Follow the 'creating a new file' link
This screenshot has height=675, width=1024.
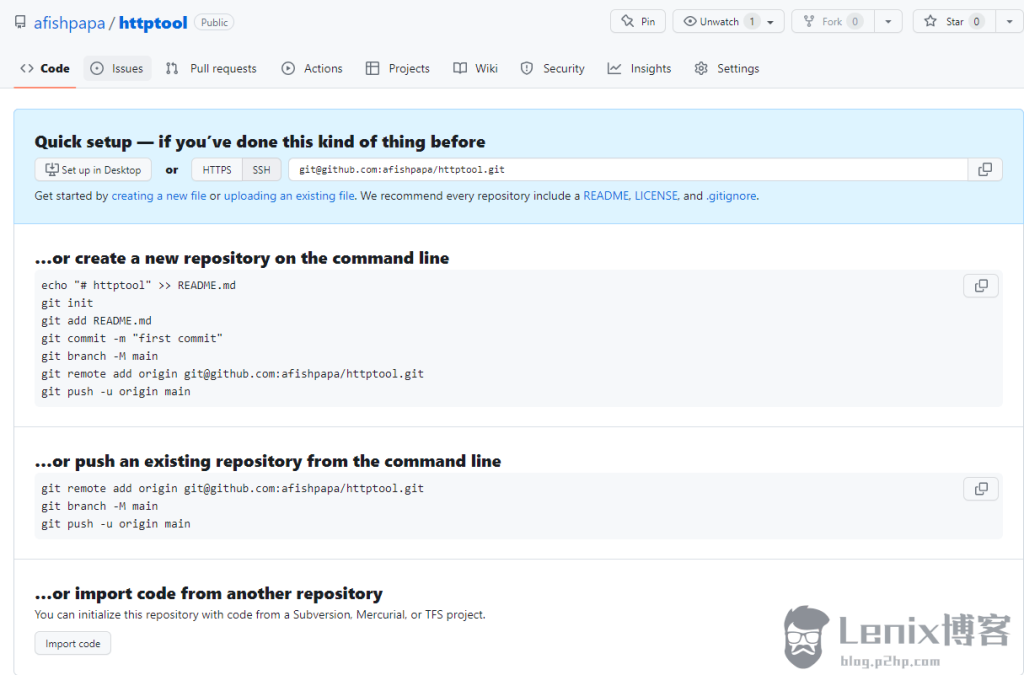[x=158, y=196]
